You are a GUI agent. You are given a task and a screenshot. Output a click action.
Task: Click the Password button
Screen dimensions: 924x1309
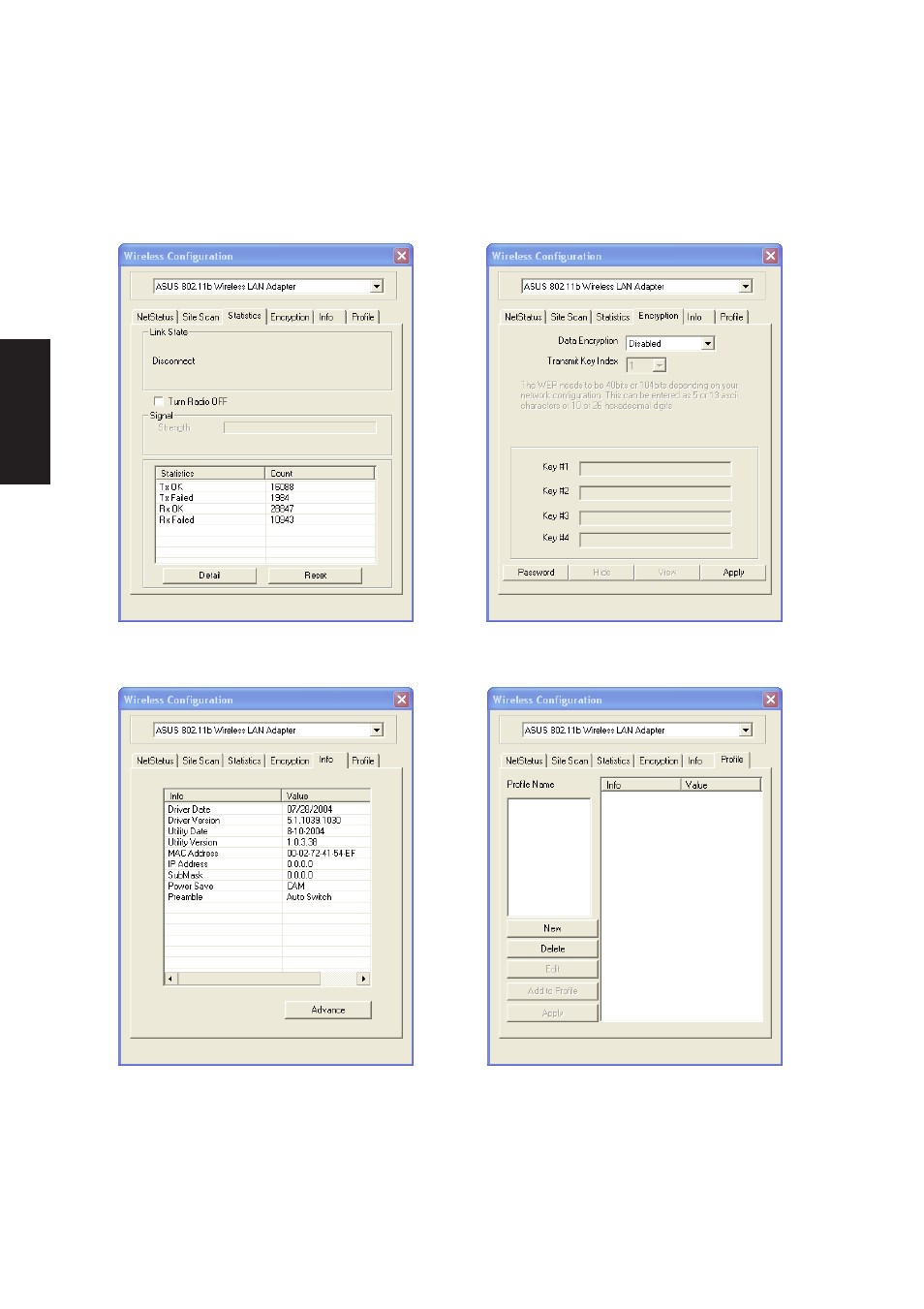[x=536, y=573]
